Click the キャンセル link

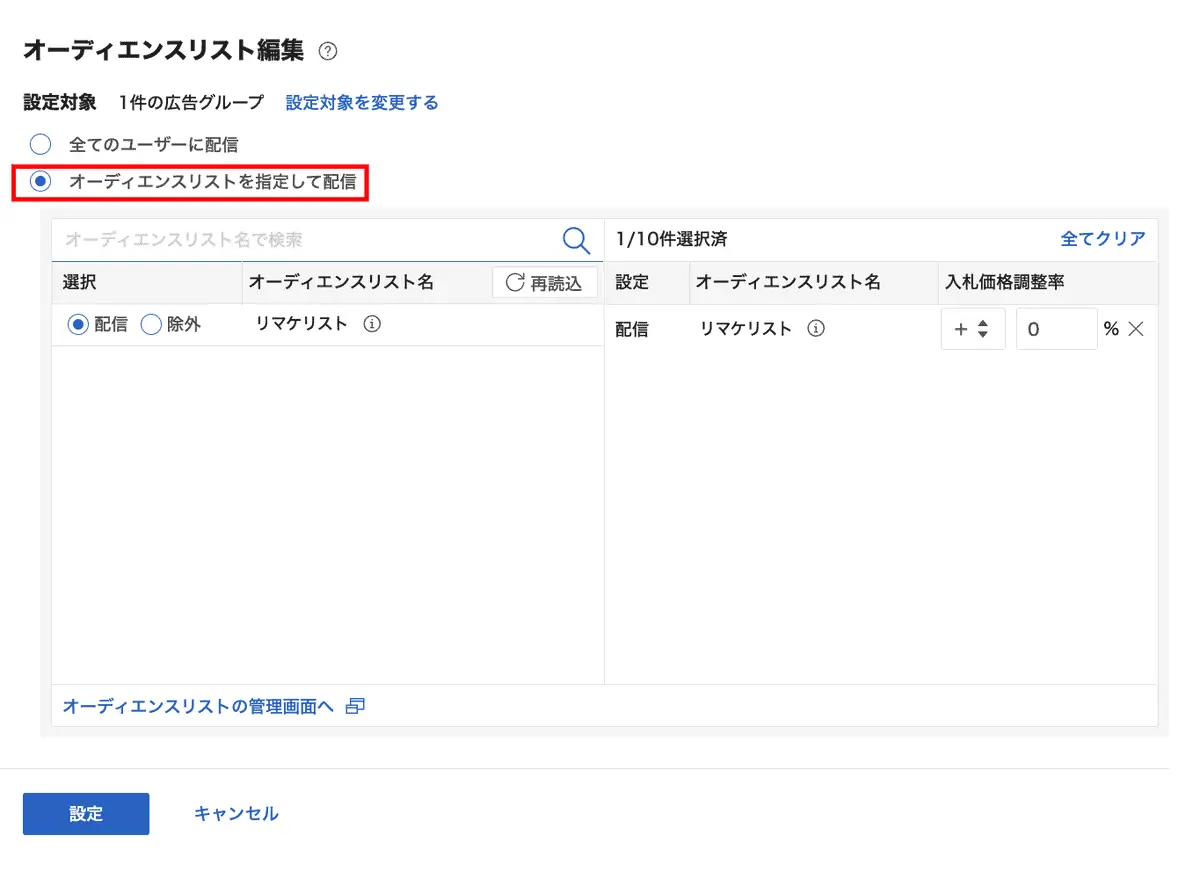[x=234, y=813]
